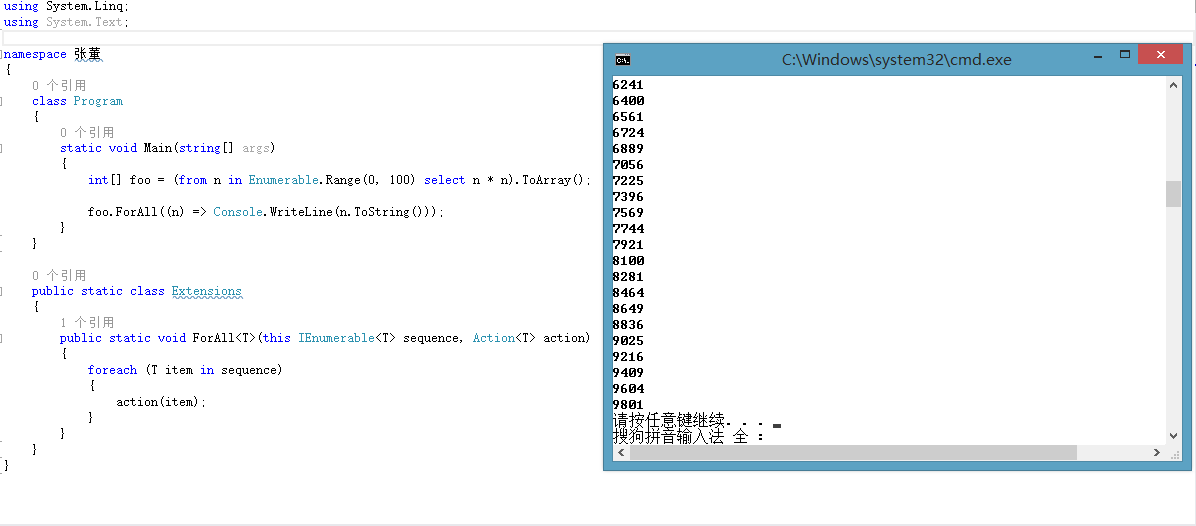Close the cmd.exe console window
The width and height of the screenshot is (1196, 526).
point(1160,55)
